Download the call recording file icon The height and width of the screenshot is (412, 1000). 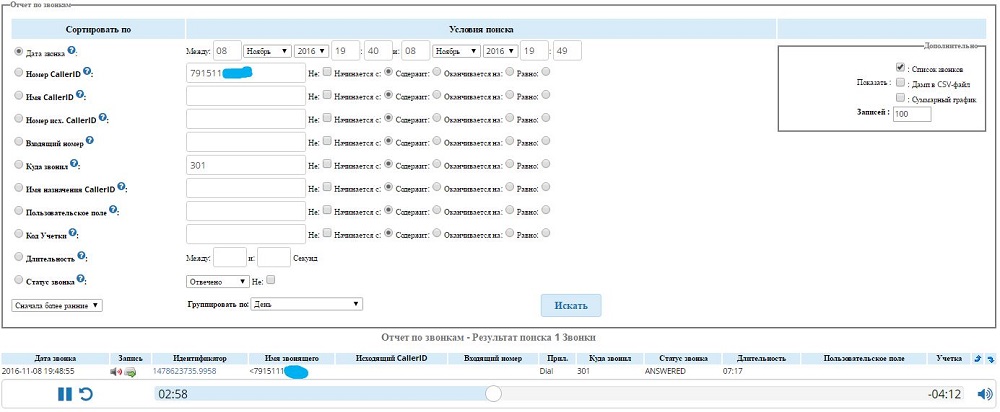click(130, 372)
